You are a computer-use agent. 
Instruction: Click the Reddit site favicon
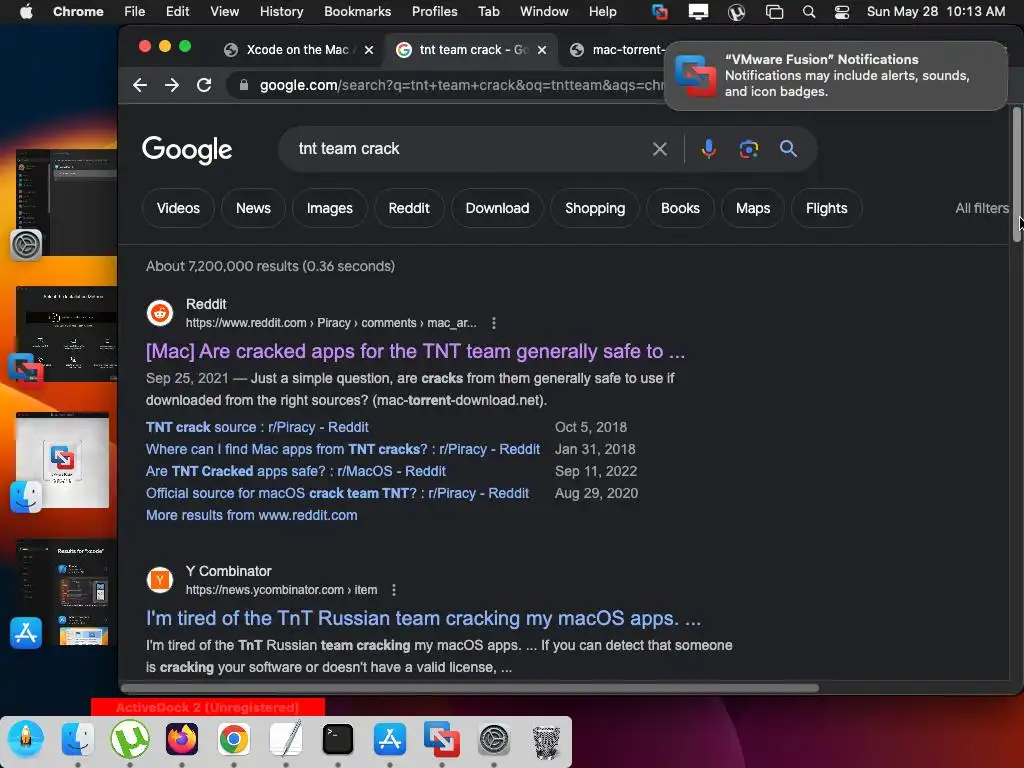tap(160, 313)
